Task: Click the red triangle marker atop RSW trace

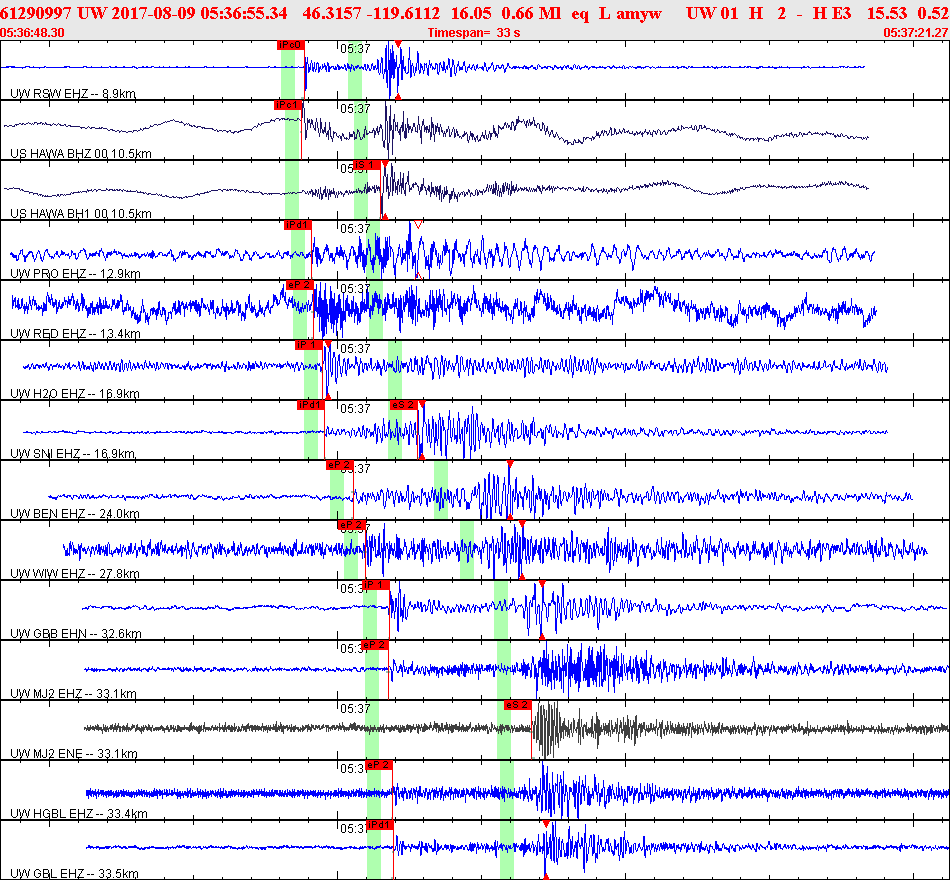Action: [398, 44]
